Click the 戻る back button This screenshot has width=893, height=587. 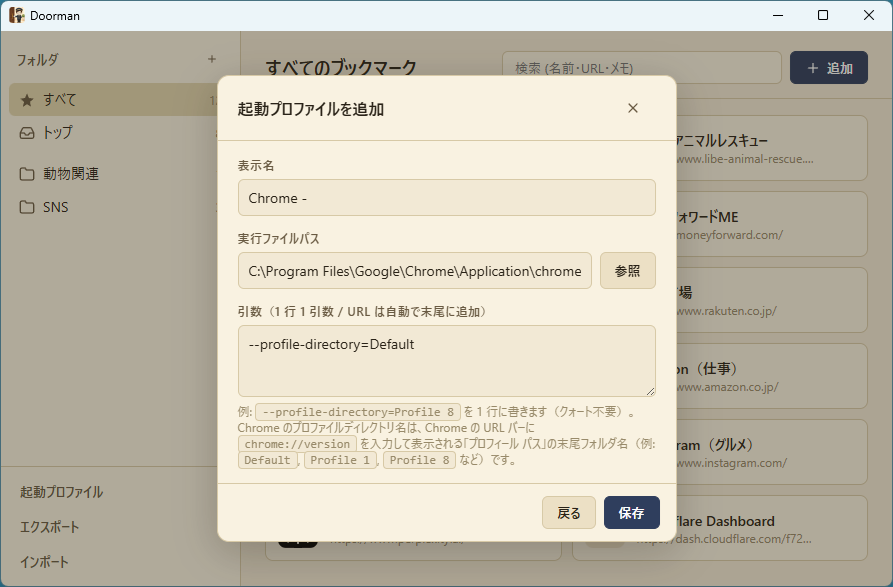pos(568,512)
